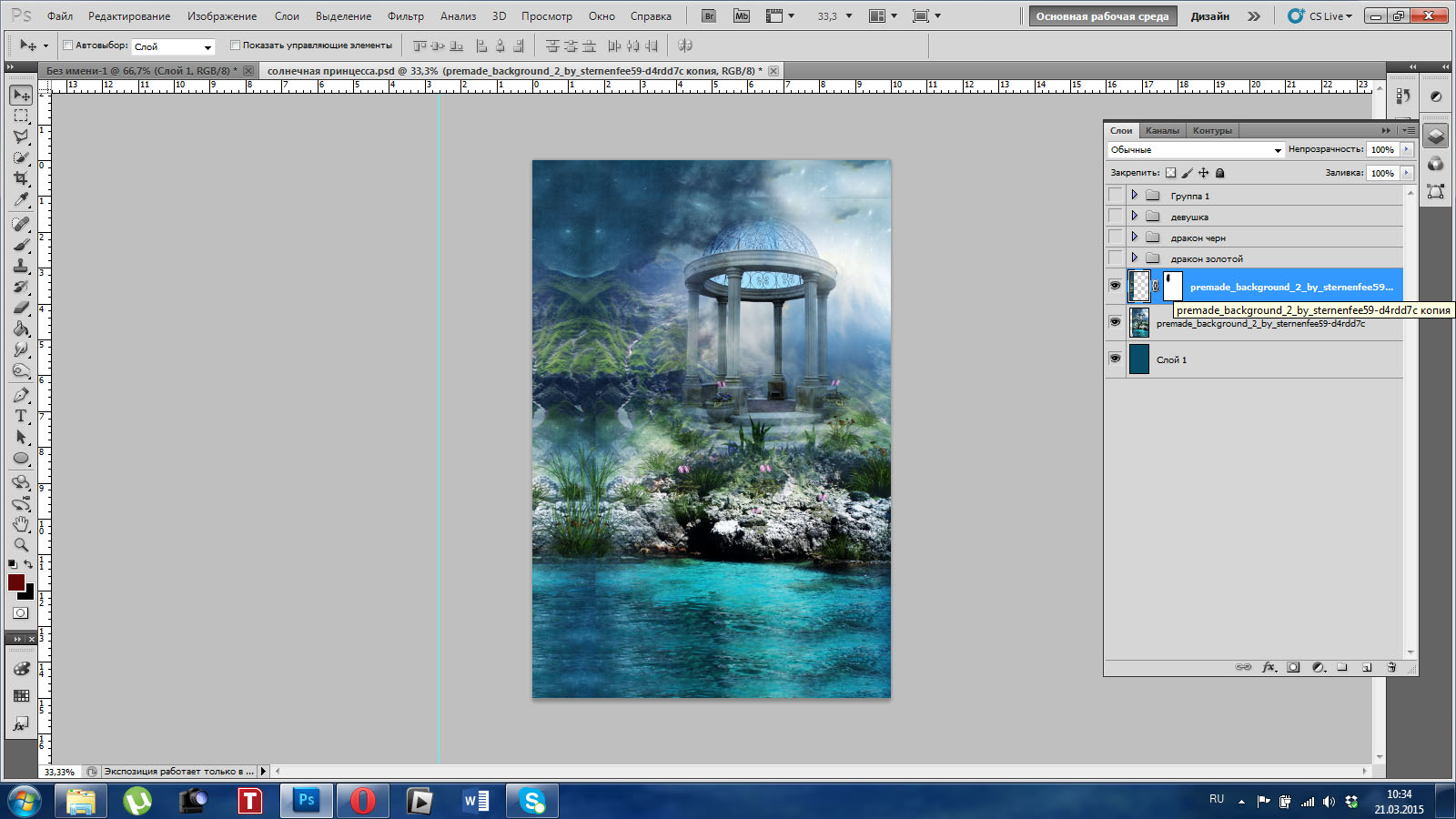Open layer styles fx menu in Layers panel
The height and width of the screenshot is (819, 1456).
1269,667
